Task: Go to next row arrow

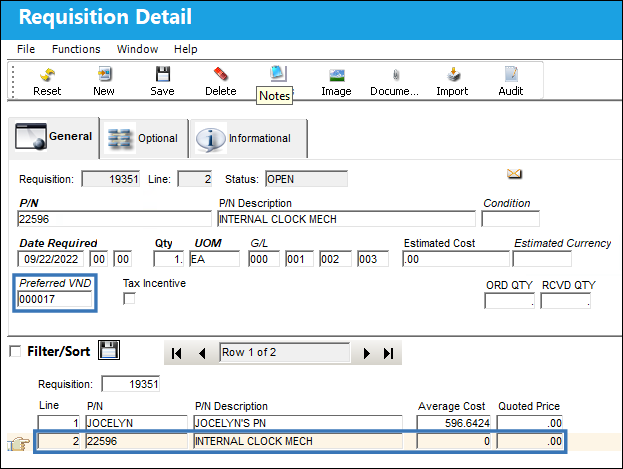Action: [366, 353]
